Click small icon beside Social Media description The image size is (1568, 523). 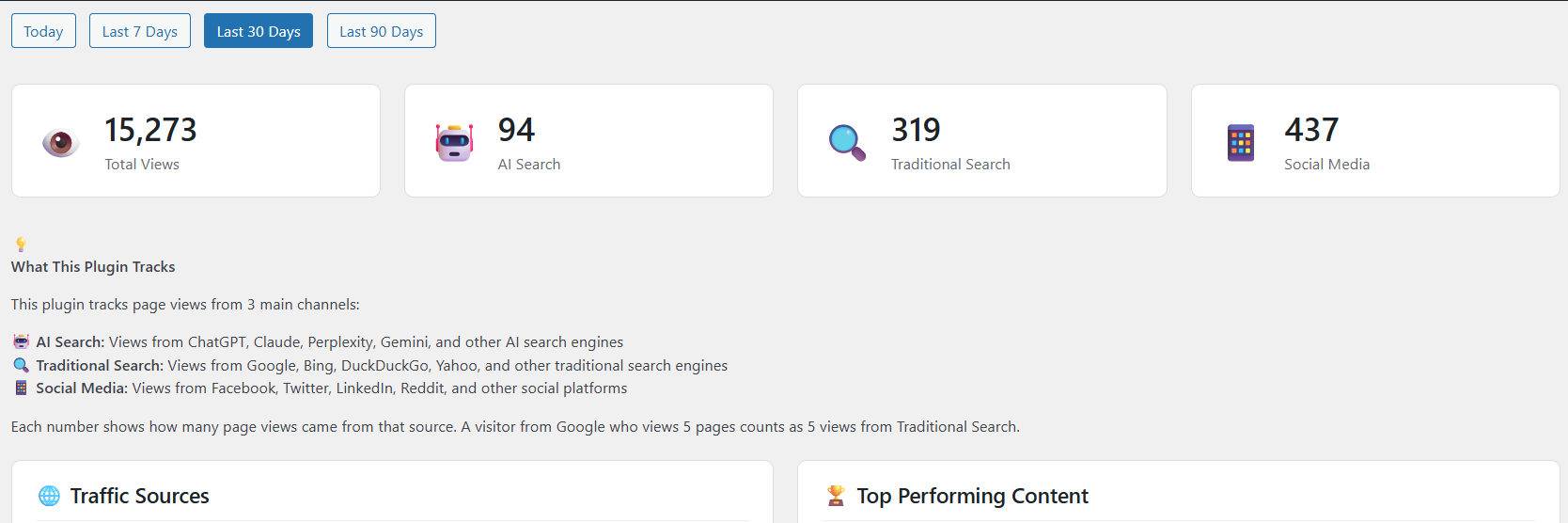pyautogui.click(x=21, y=388)
